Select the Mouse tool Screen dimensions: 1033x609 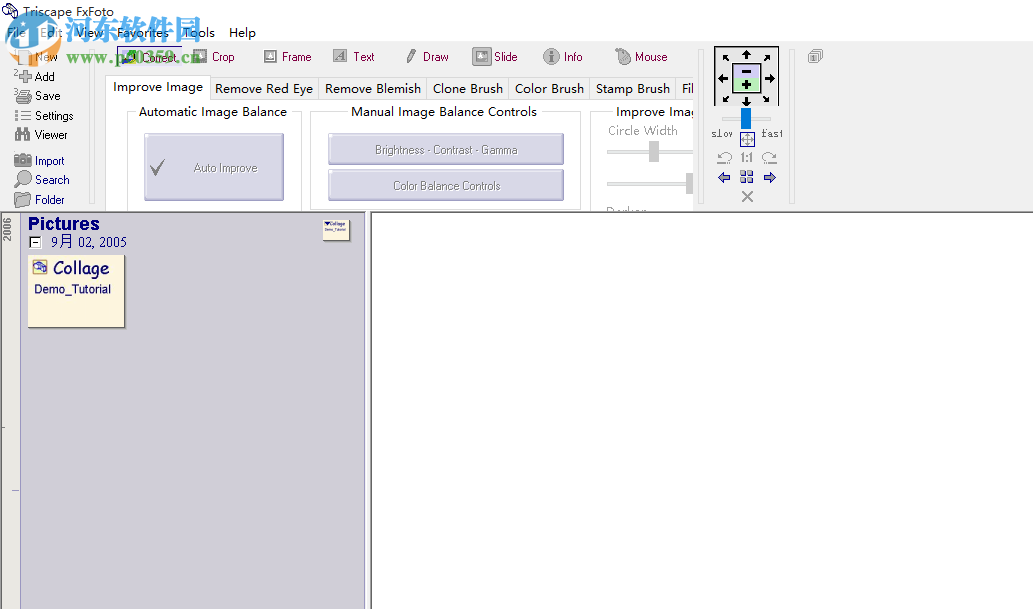(x=641, y=57)
